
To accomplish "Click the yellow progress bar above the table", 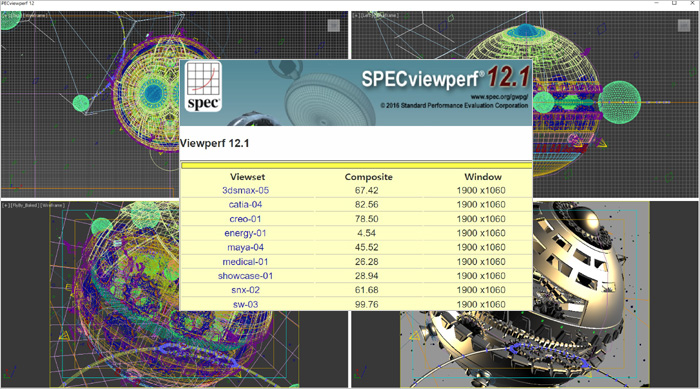I will pyautogui.click(x=356, y=166).
